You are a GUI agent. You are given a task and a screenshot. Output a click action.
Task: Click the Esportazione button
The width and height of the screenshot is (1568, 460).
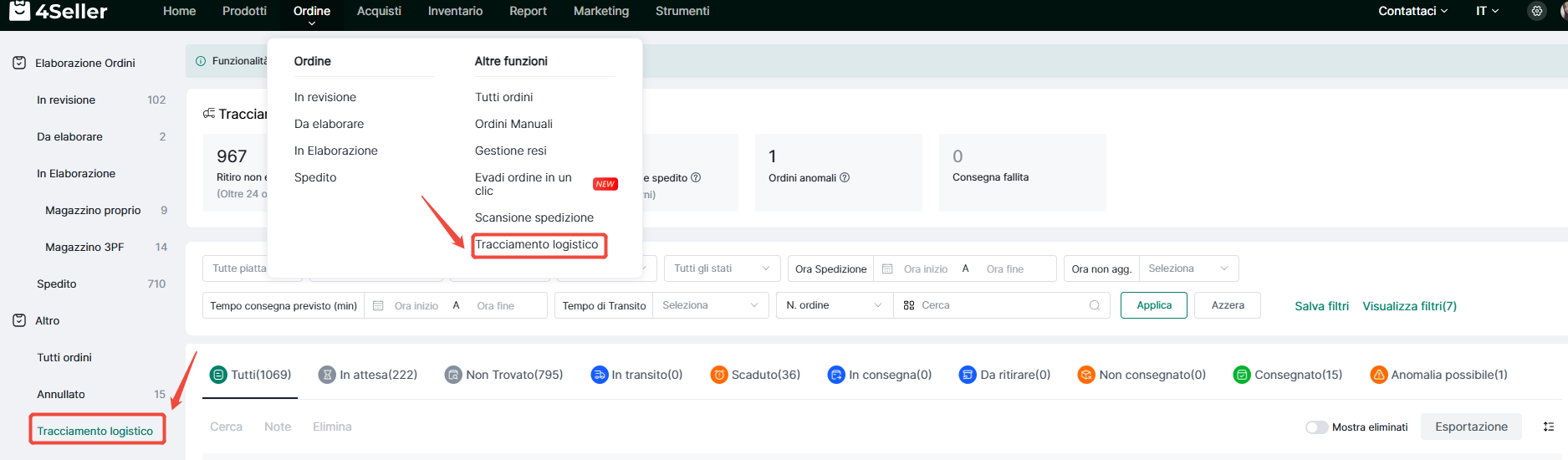[x=1471, y=427]
